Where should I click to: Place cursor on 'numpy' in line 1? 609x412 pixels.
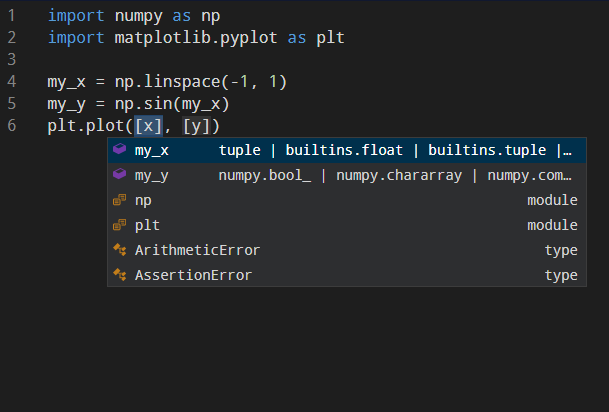coord(138,17)
